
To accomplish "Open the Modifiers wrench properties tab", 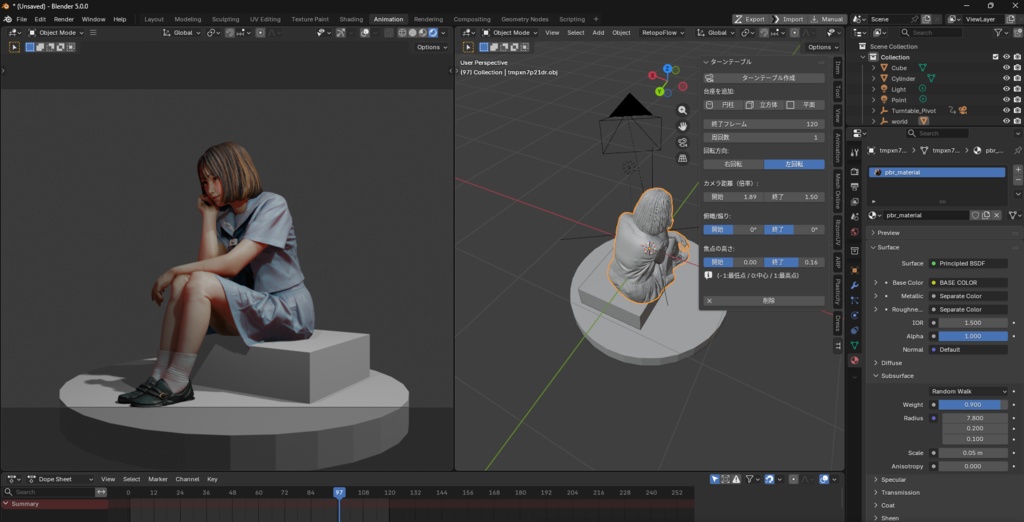I will pyautogui.click(x=854, y=285).
